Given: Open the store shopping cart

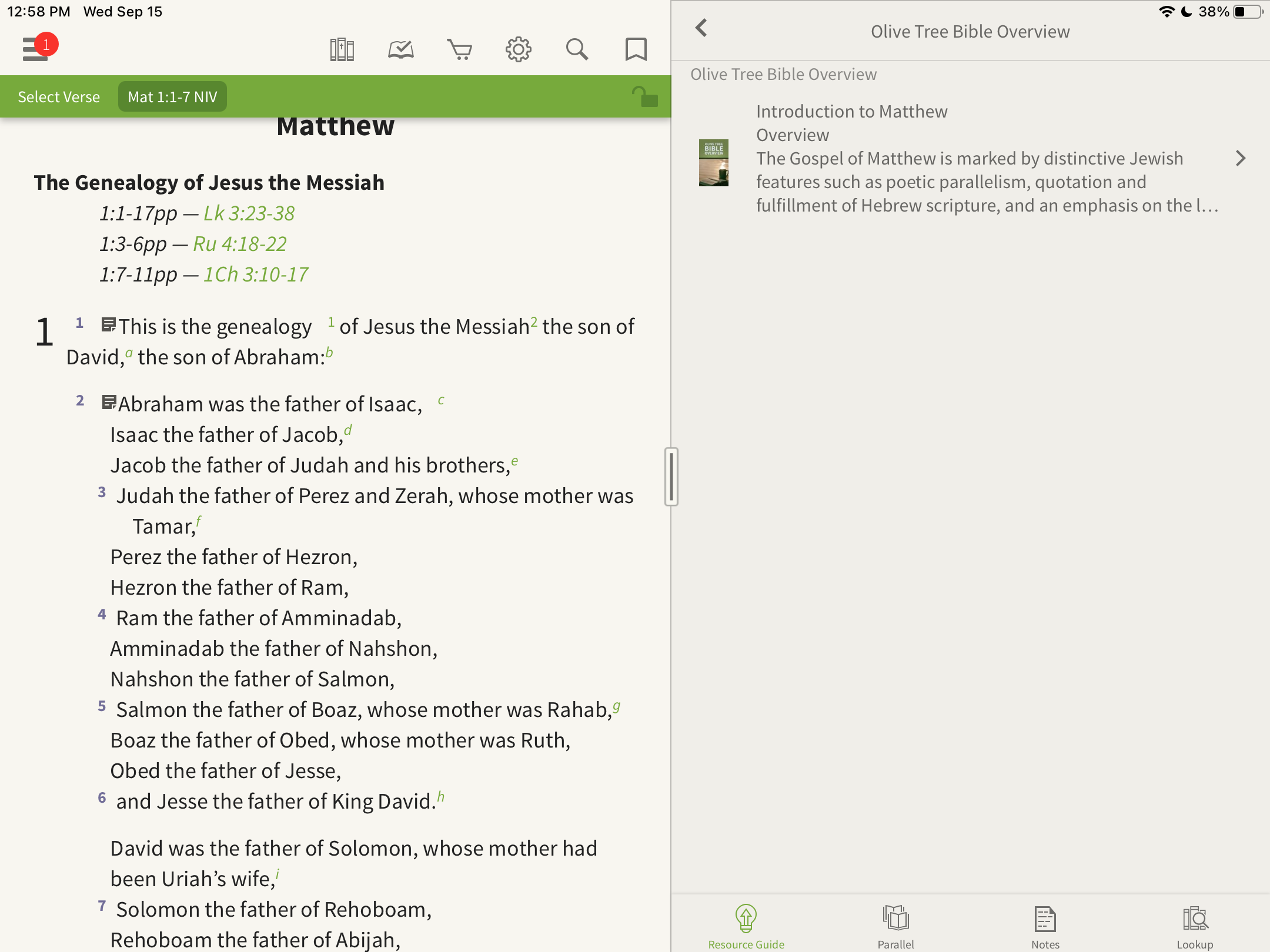Looking at the screenshot, I should point(459,50).
